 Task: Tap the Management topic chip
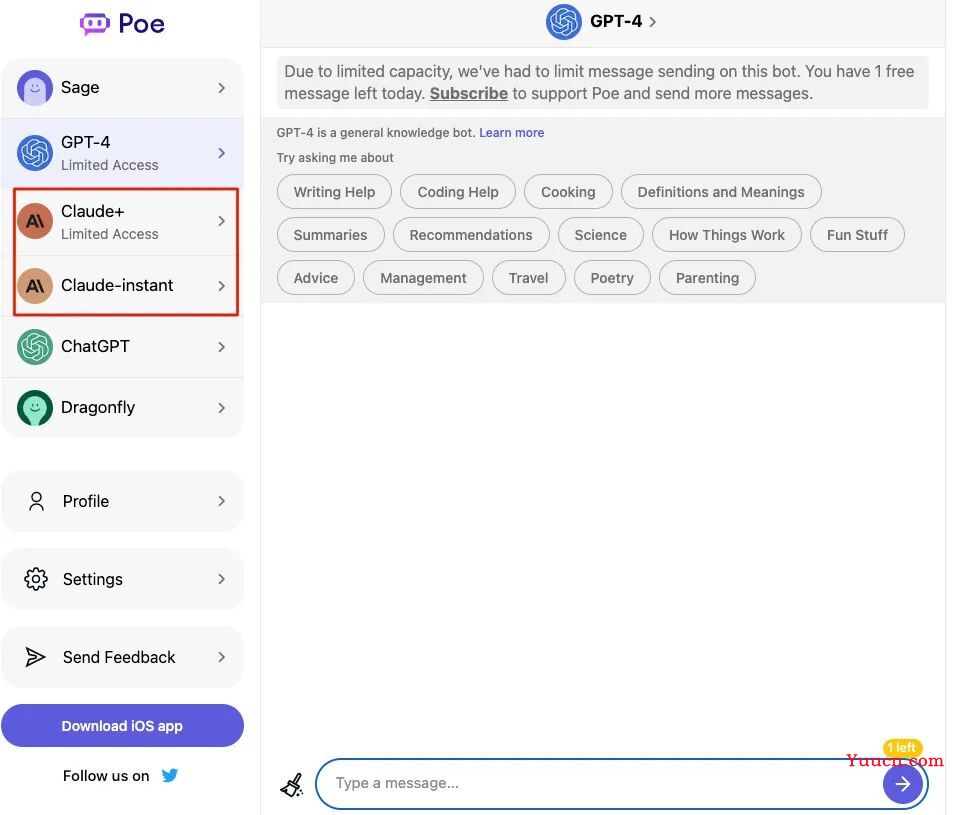tap(423, 278)
